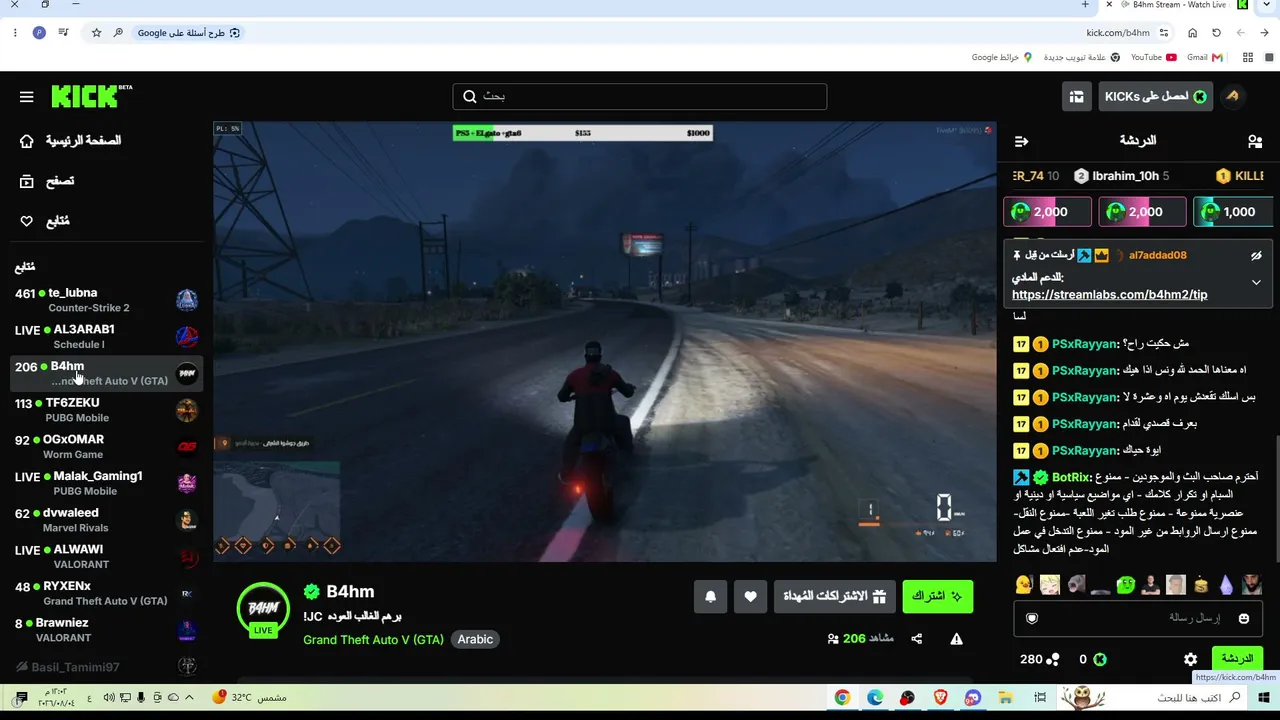Image resolution: width=1280 pixels, height=720 pixels.
Task: Toggle follow with the heart button
Action: click(x=750, y=596)
